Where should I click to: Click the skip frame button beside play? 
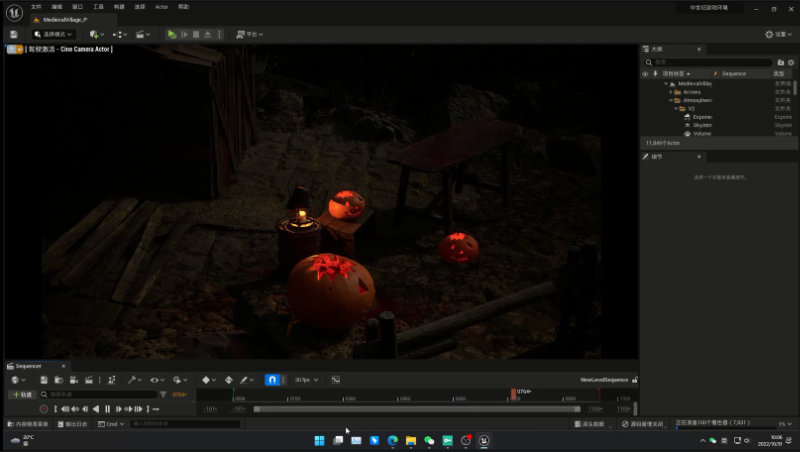(184, 34)
